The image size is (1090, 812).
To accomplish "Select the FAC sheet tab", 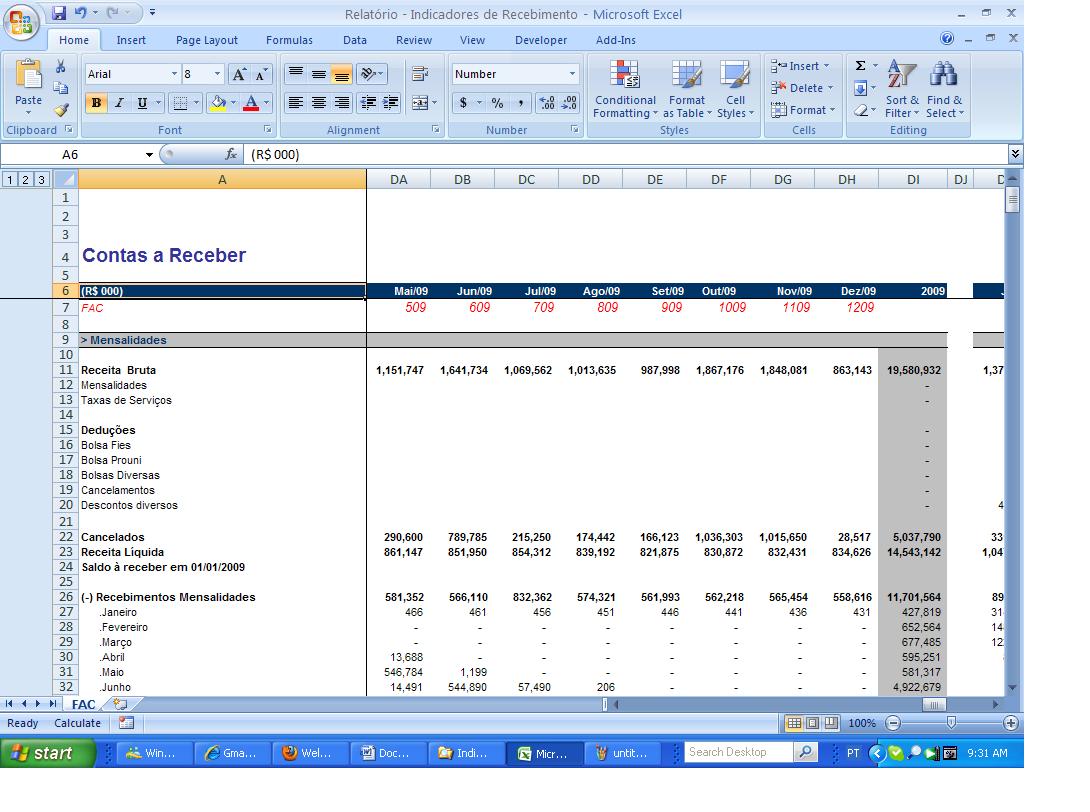I will 85,704.
